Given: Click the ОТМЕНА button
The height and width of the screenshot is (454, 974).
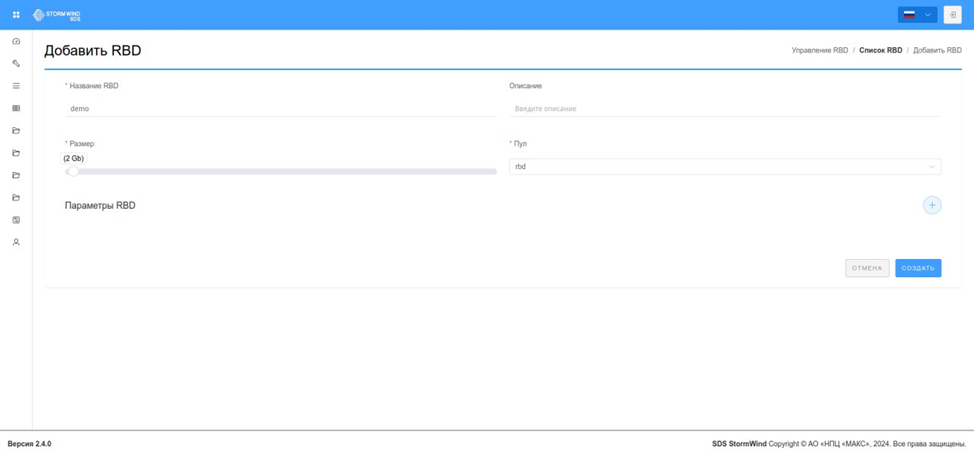Looking at the screenshot, I should click(x=867, y=268).
